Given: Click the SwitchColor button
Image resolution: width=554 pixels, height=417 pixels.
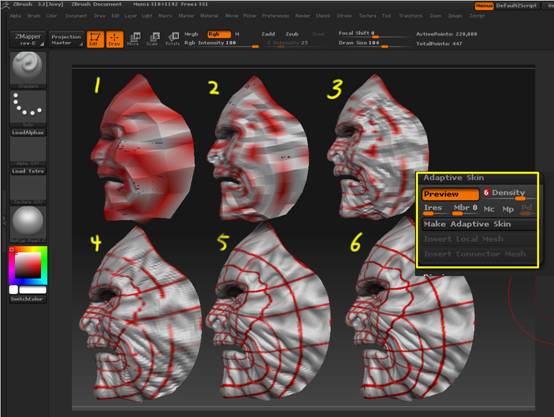Looking at the screenshot, I should pyautogui.click(x=27, y=299).
